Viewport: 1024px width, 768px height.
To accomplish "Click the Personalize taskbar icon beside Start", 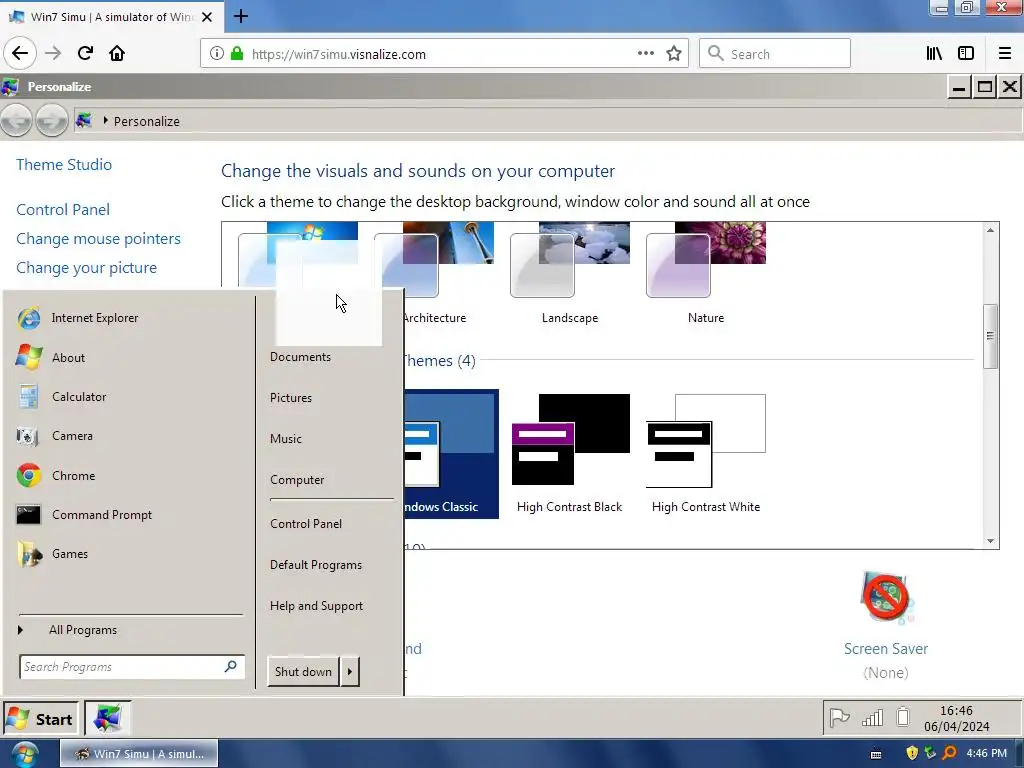I will tap(108, 718).
